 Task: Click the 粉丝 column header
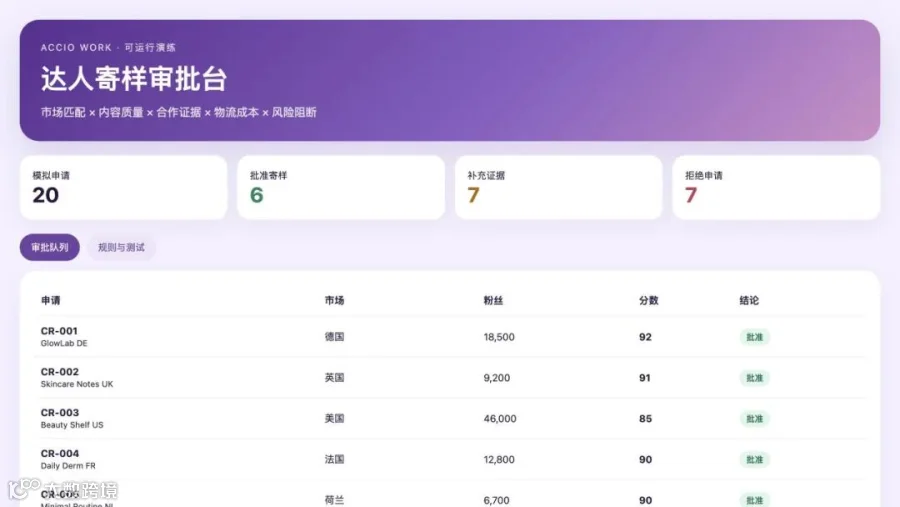[x=493, y=300]
